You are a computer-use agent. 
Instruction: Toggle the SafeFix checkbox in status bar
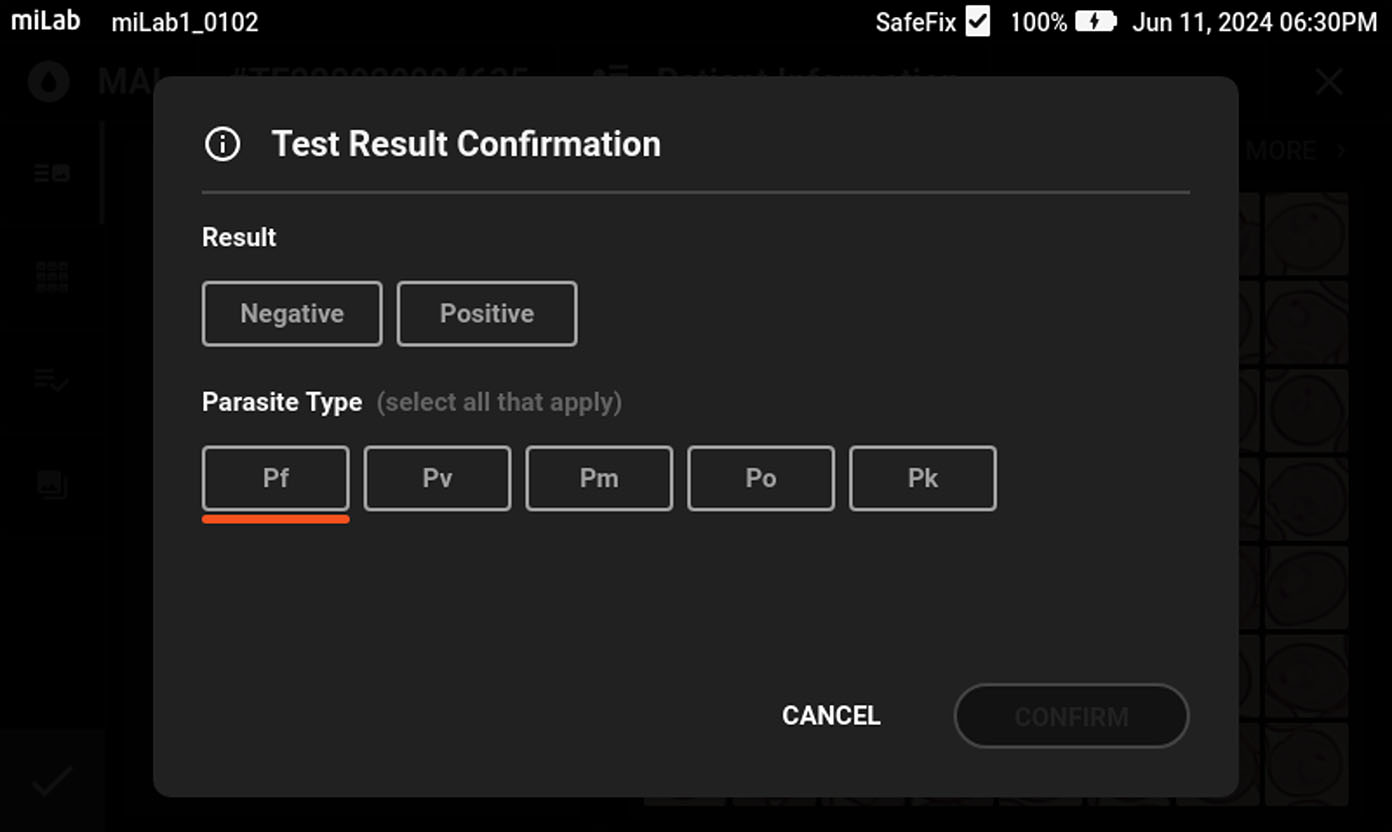978,21
